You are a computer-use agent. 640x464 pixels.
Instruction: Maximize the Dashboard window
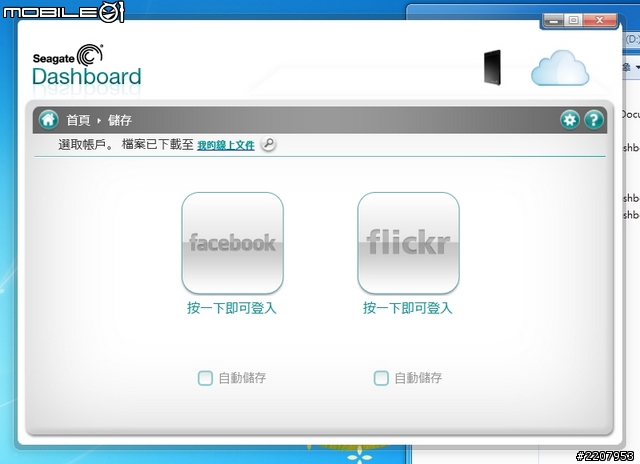[x=573, y=20]
